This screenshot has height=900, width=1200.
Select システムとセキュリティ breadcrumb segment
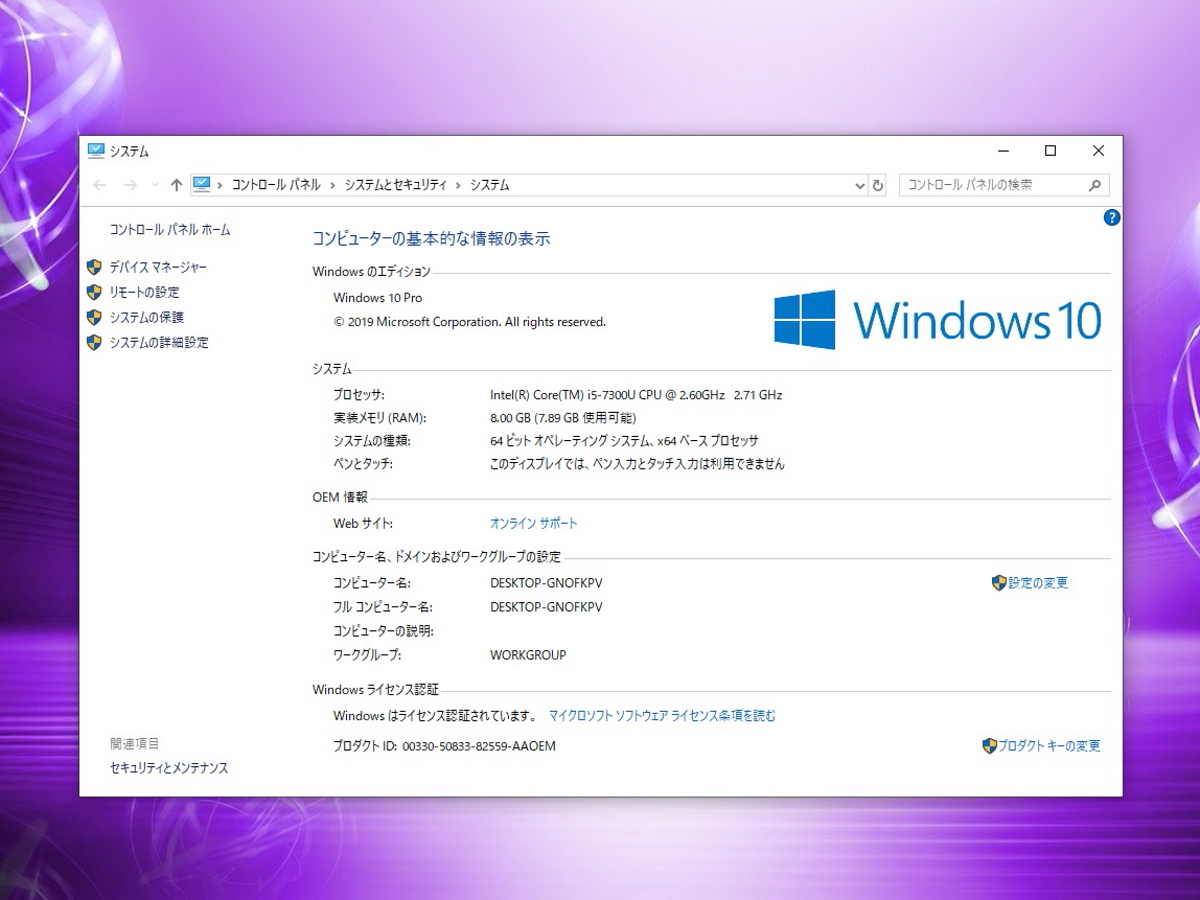pos(396,185)
